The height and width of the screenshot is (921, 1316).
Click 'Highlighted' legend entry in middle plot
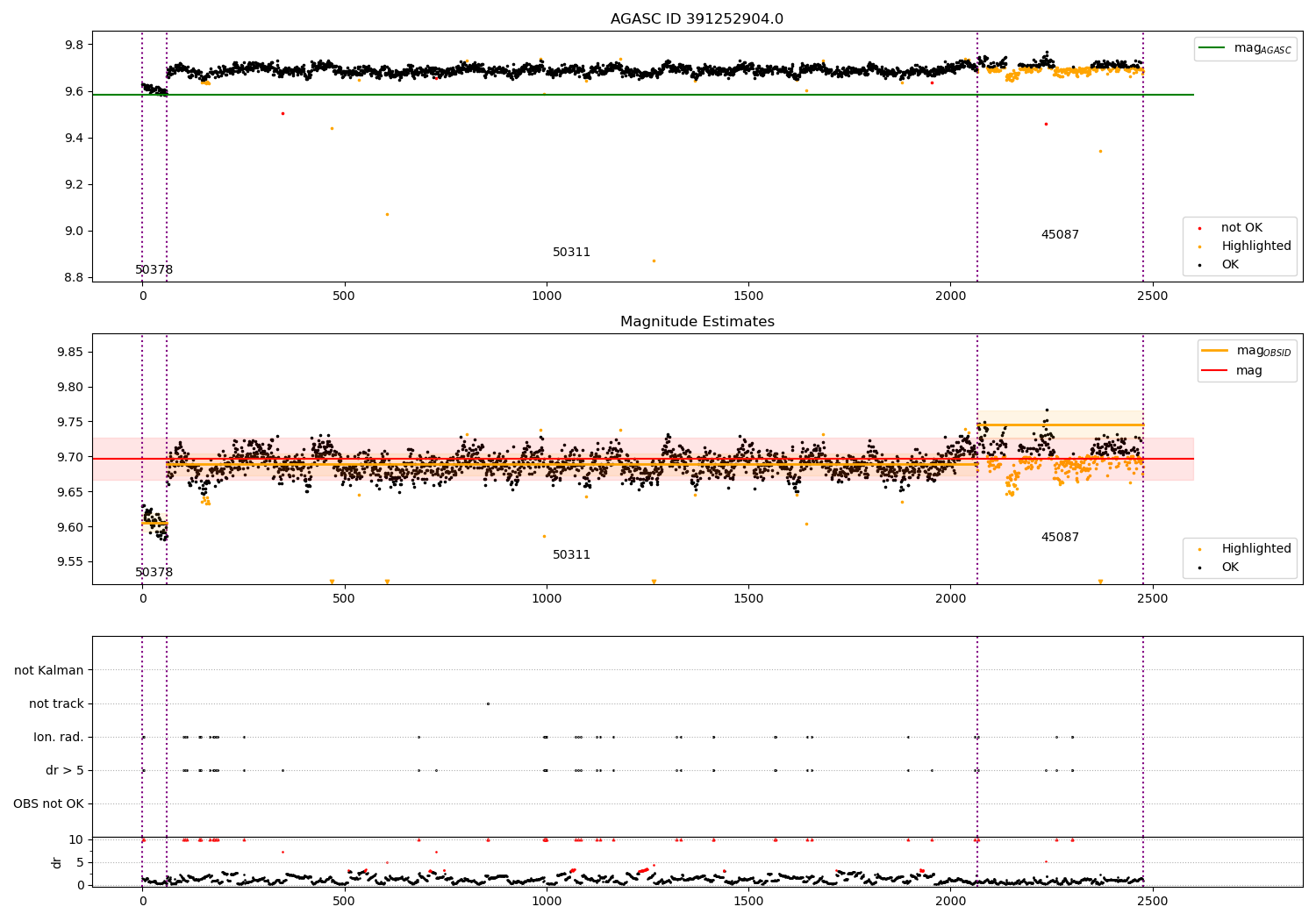point(1245,549)
